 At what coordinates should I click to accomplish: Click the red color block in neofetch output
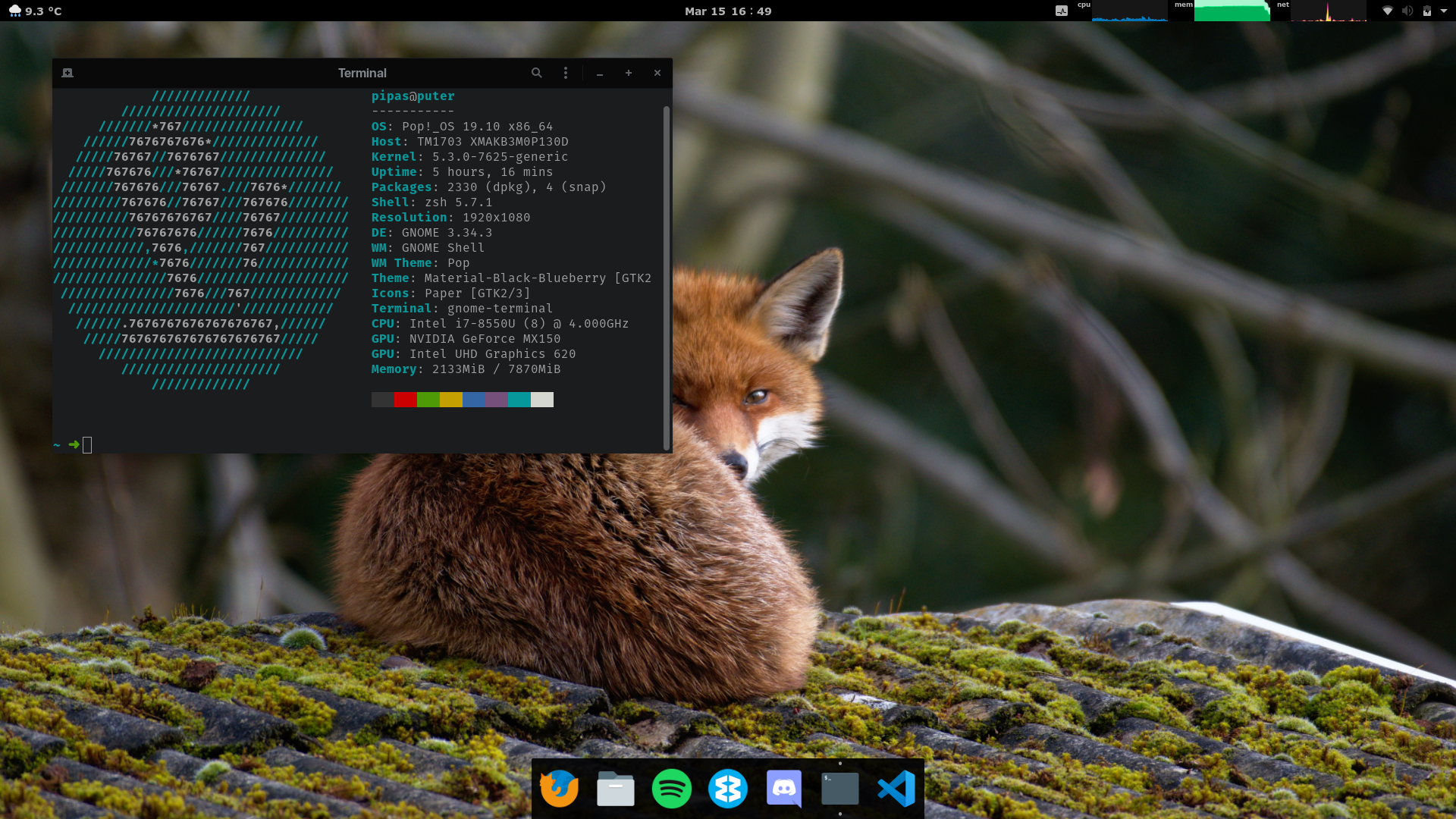pos(405,400)
